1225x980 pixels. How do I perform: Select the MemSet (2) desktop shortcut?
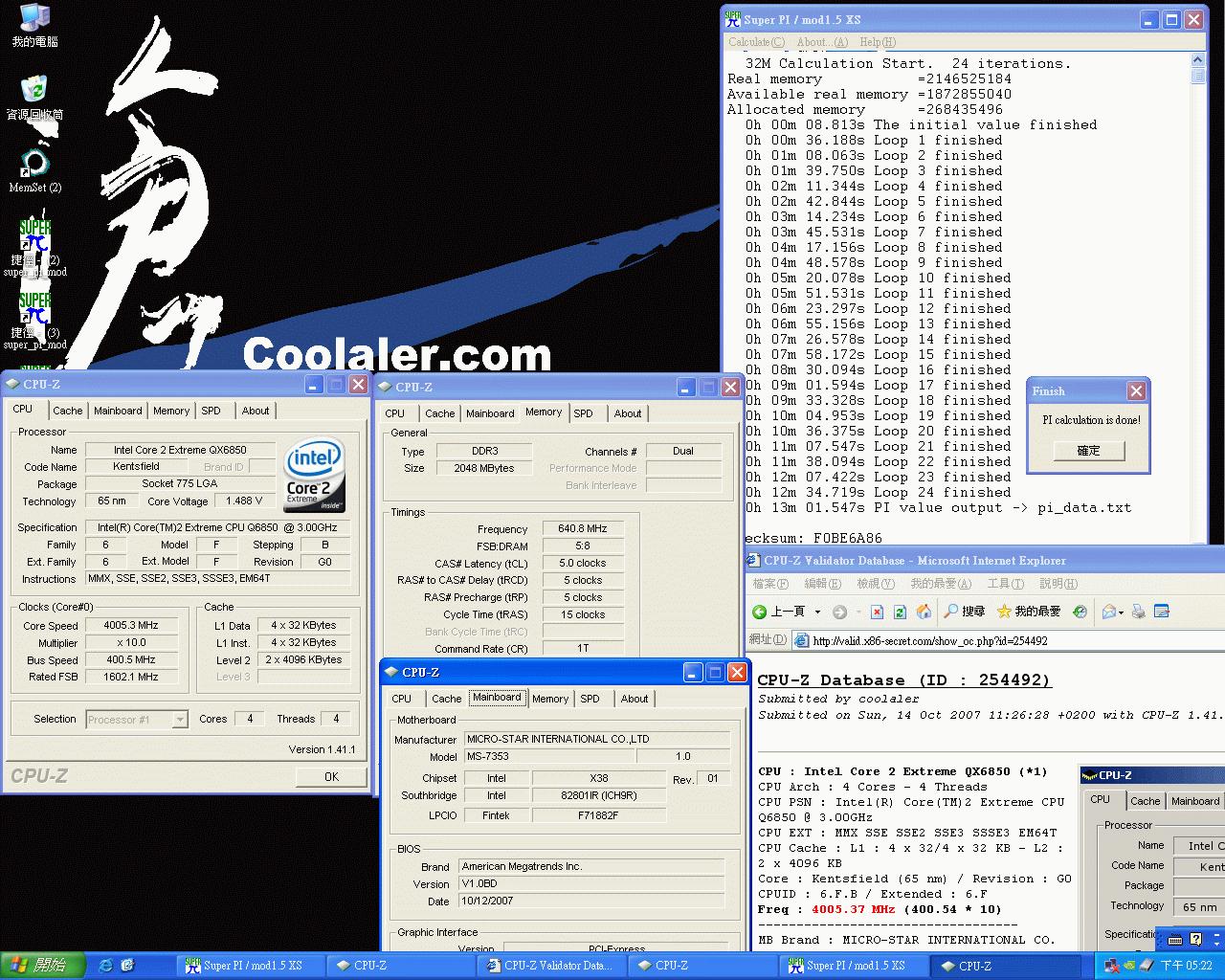(35, 171)
